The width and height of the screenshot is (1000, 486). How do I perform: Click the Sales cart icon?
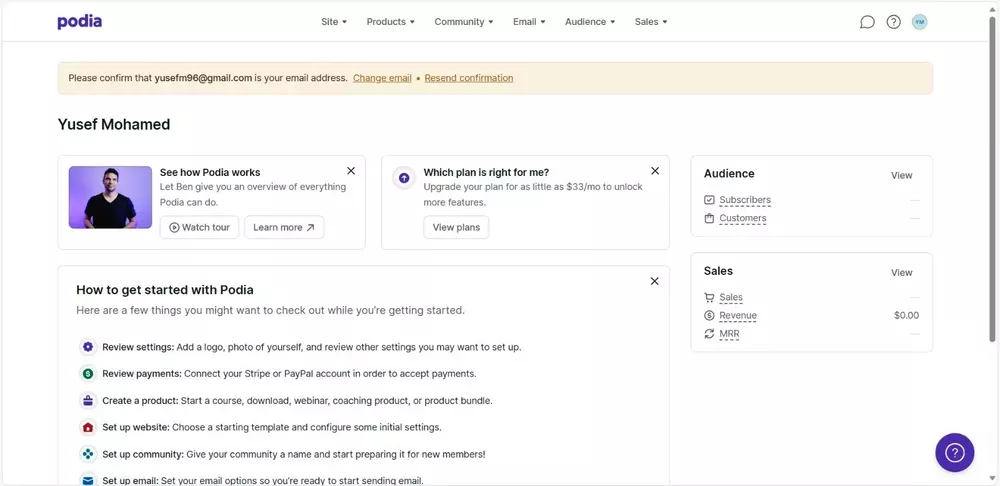(709, 297)
